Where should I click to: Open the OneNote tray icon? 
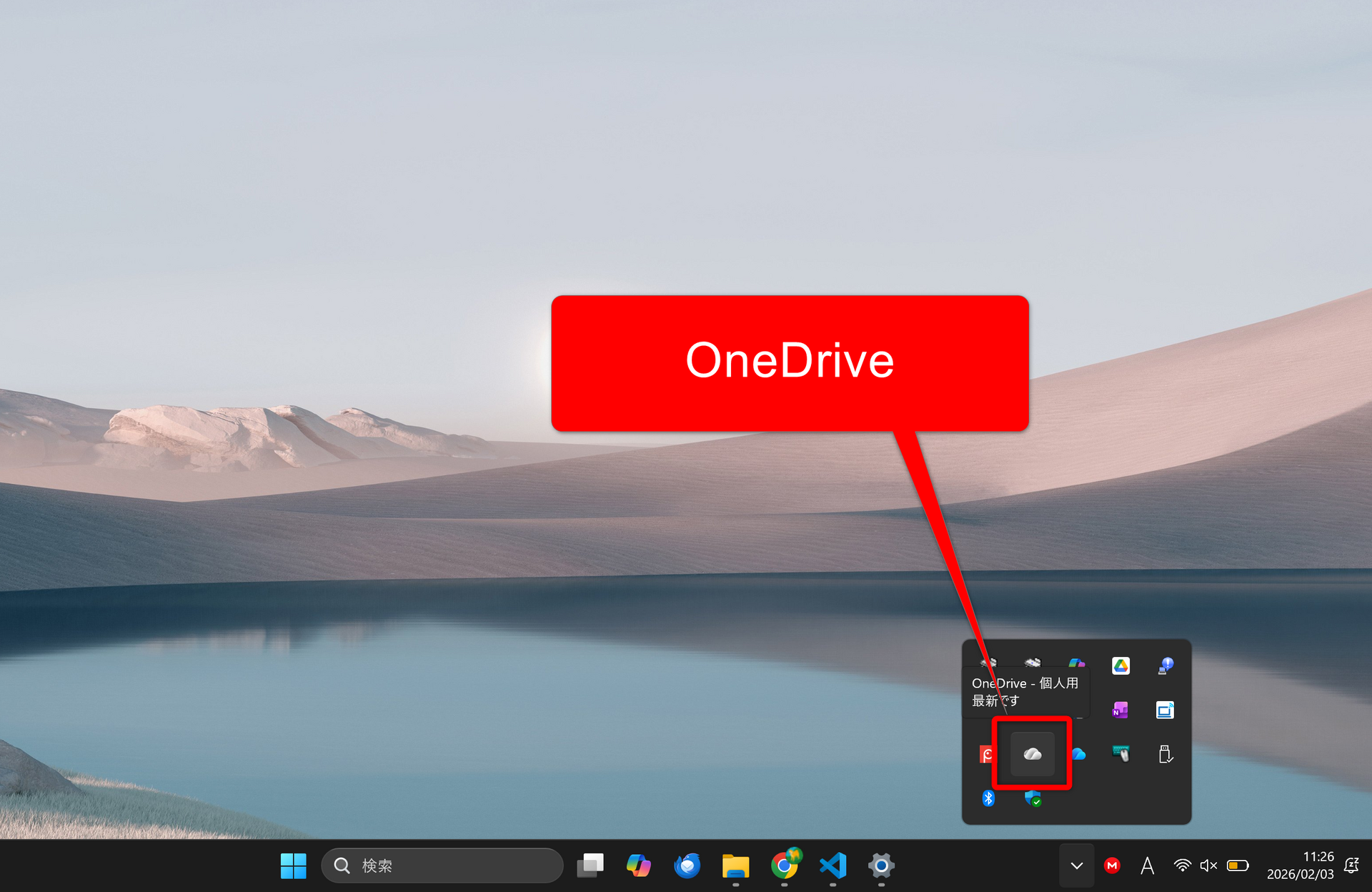[x=1120, y=710]
